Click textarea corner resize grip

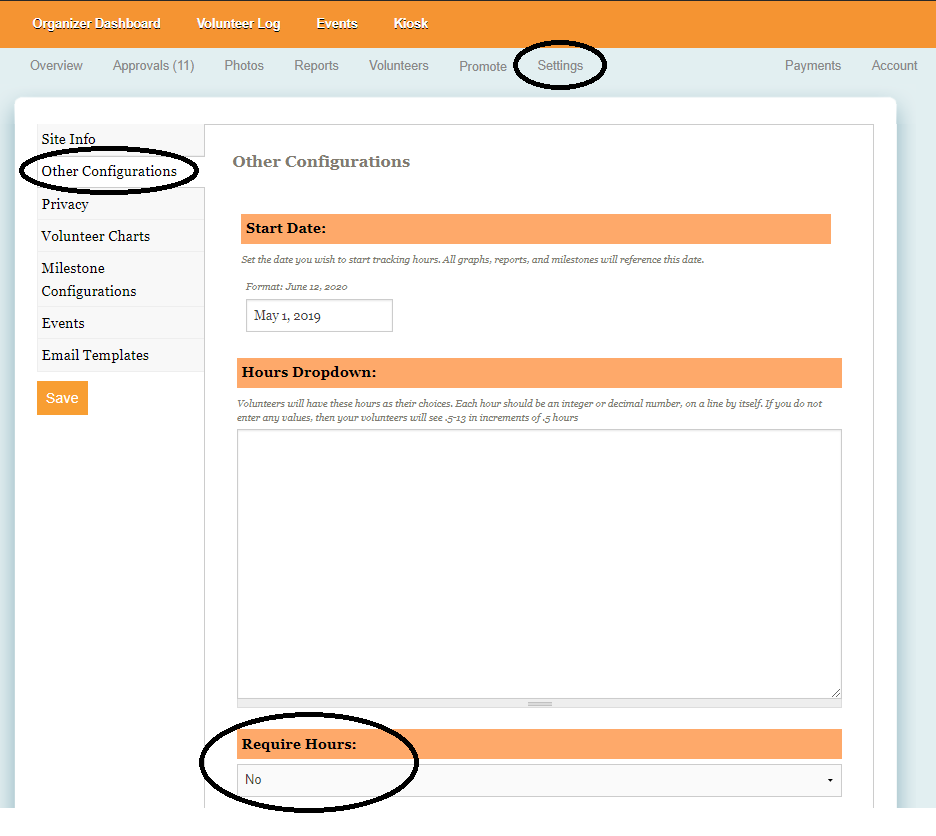click(x=836, y=693)
